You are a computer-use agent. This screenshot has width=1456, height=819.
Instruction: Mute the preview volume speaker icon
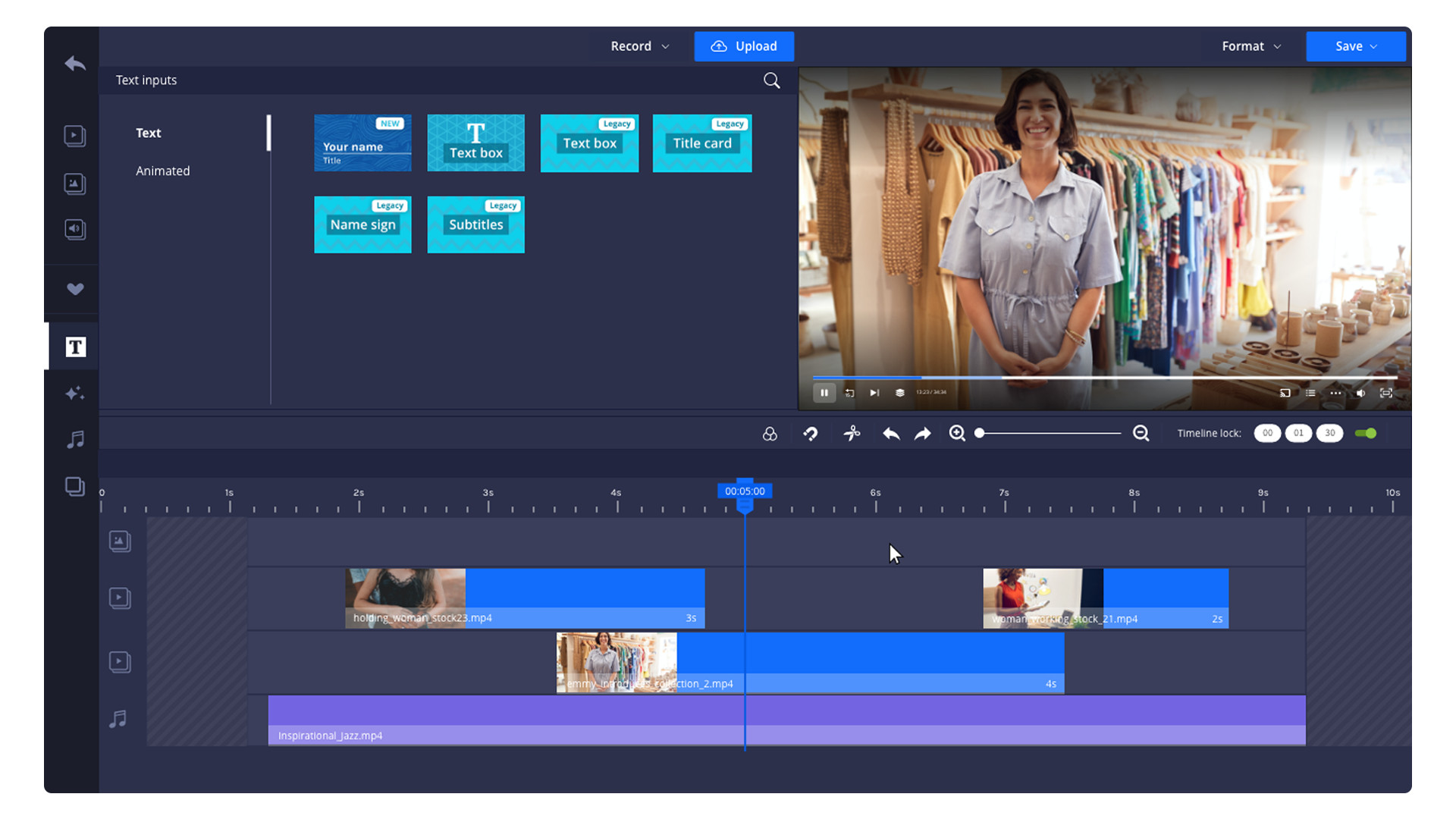click(x=1360, y=393)
